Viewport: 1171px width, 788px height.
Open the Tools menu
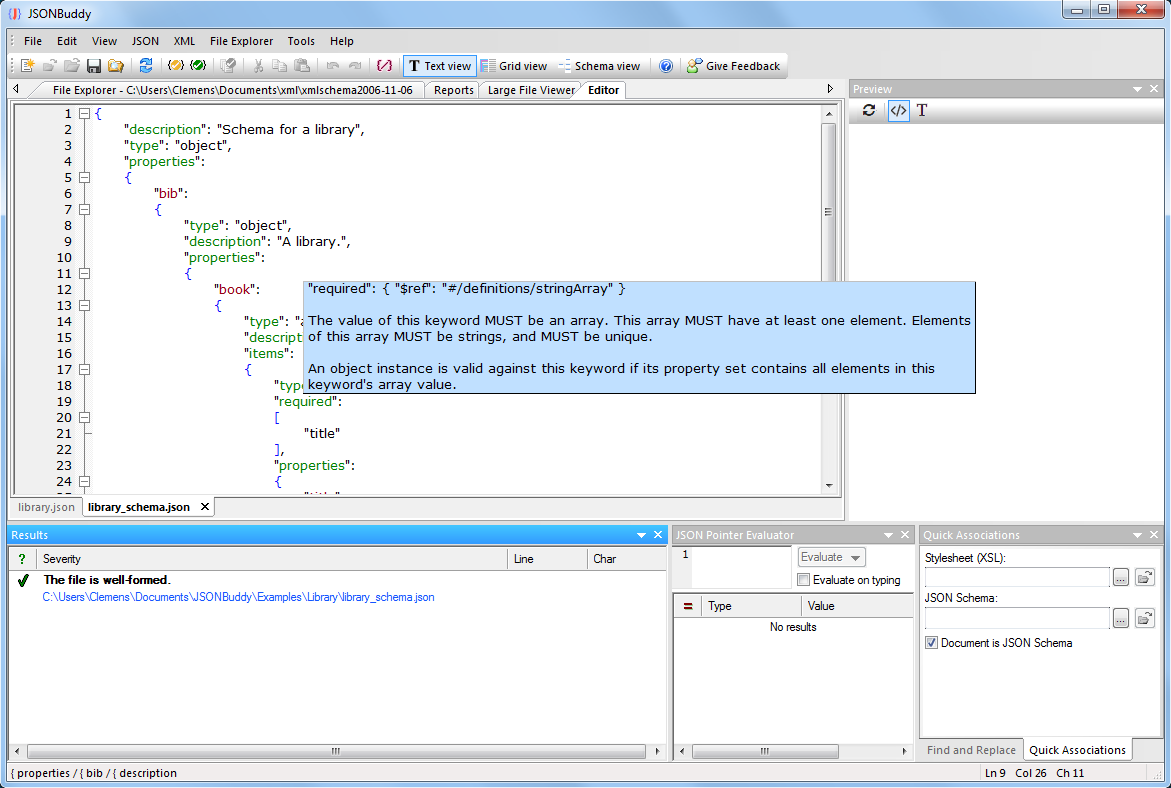click(301, 41)
